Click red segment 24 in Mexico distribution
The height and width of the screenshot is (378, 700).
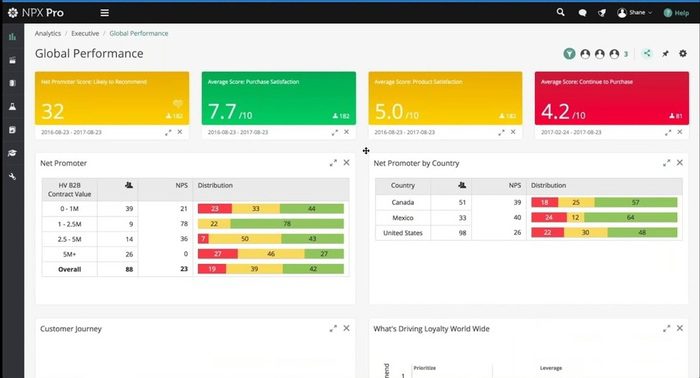coord(549,218)
